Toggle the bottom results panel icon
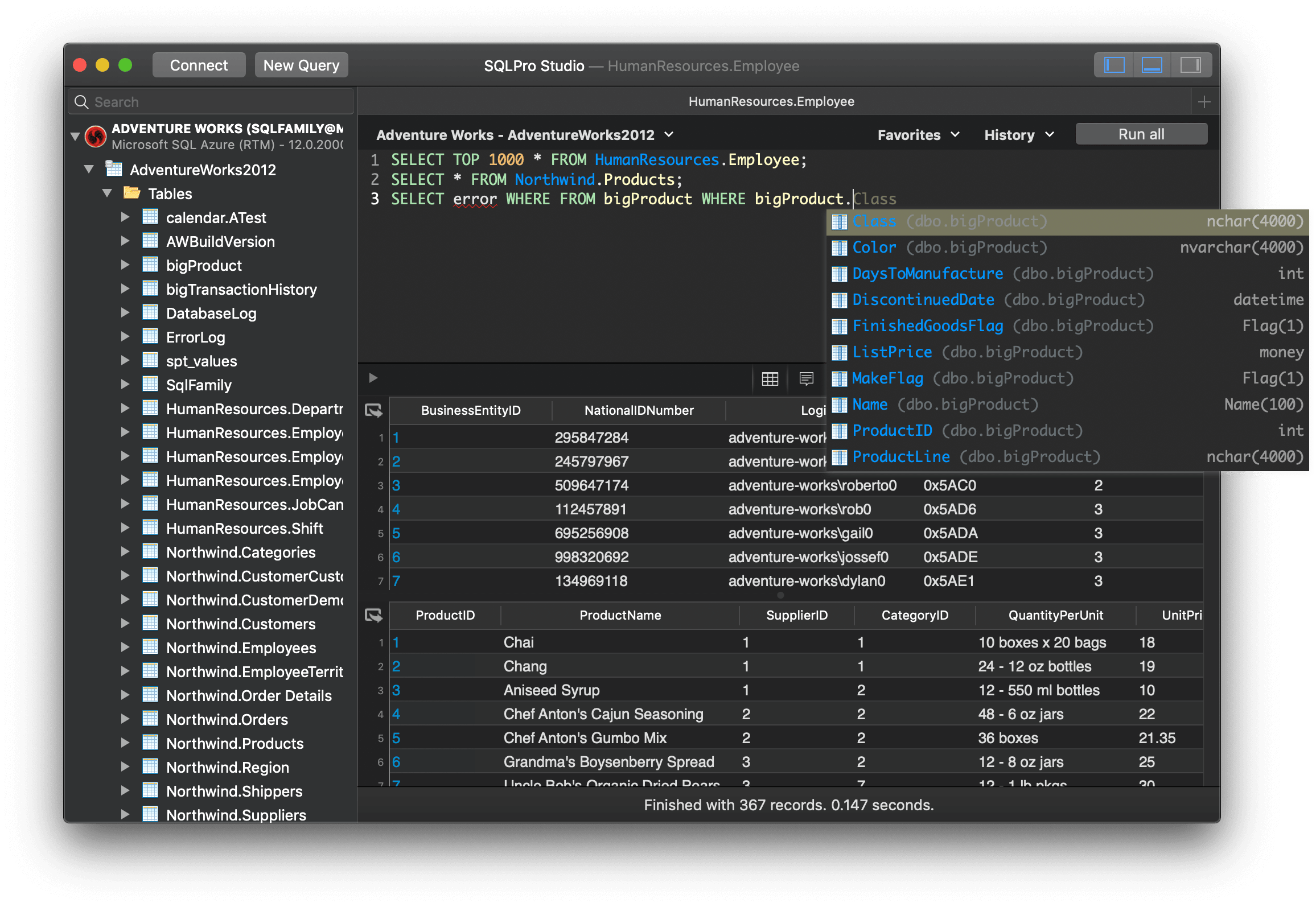This screenshot has width=1316, height=907. (1151, 65)
